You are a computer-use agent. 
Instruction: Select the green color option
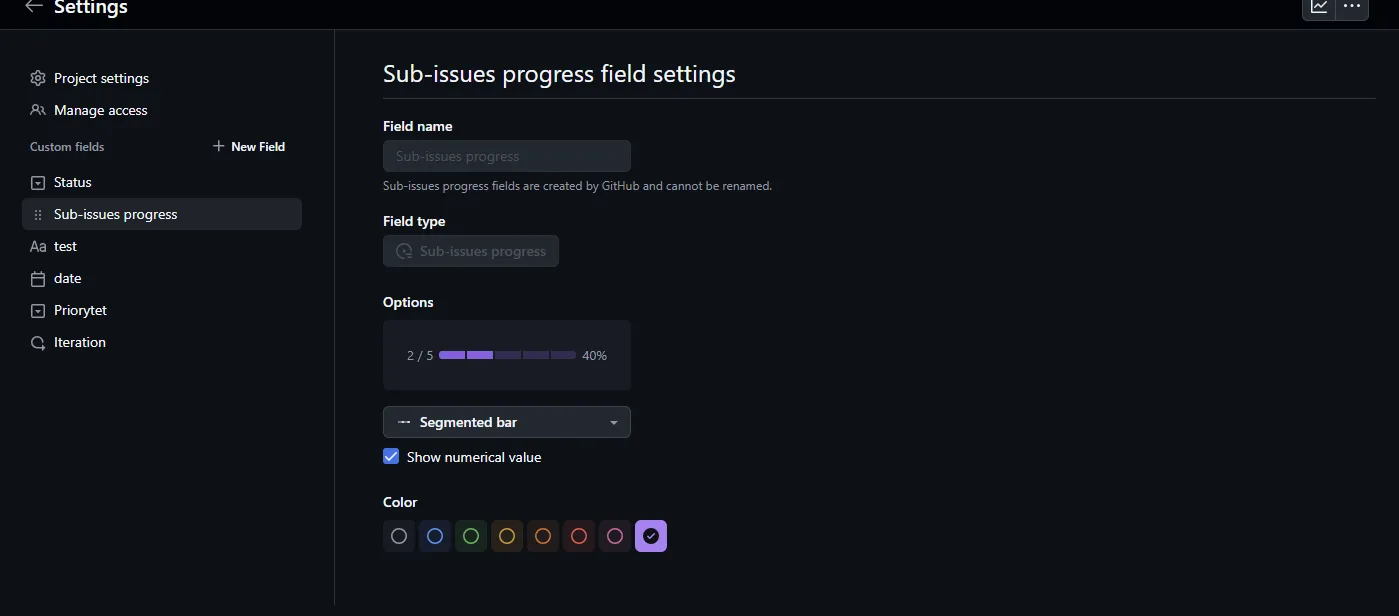pyautogui.click(x=471, y=536)
